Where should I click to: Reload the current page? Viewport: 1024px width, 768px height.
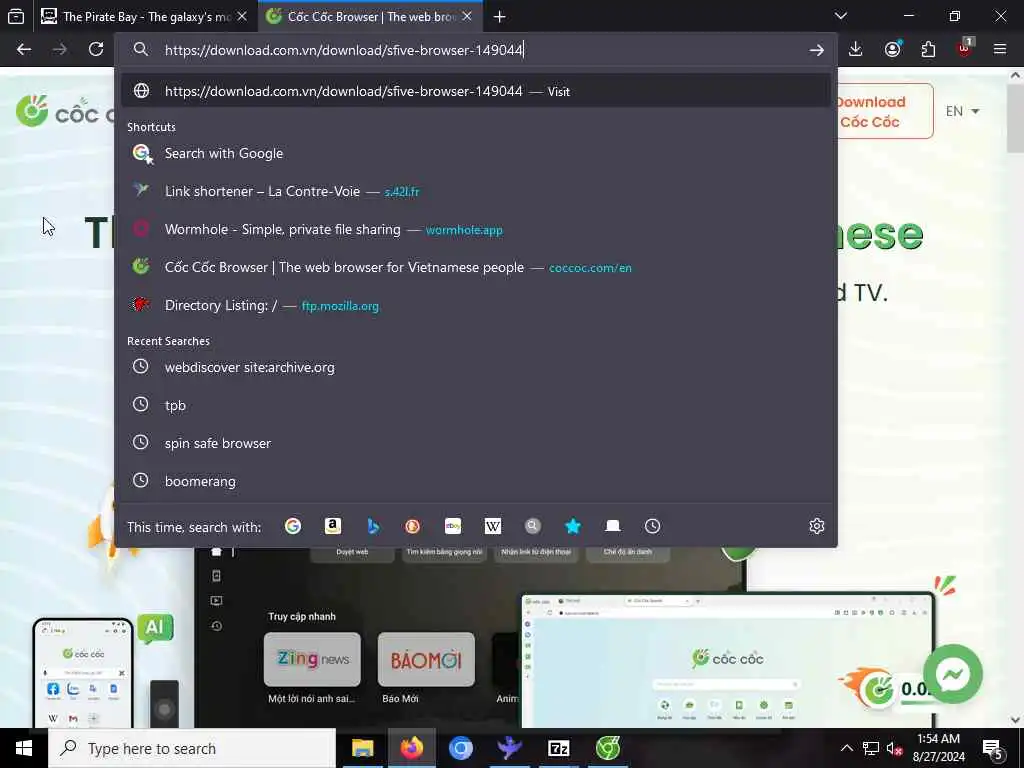click(96, 50)
